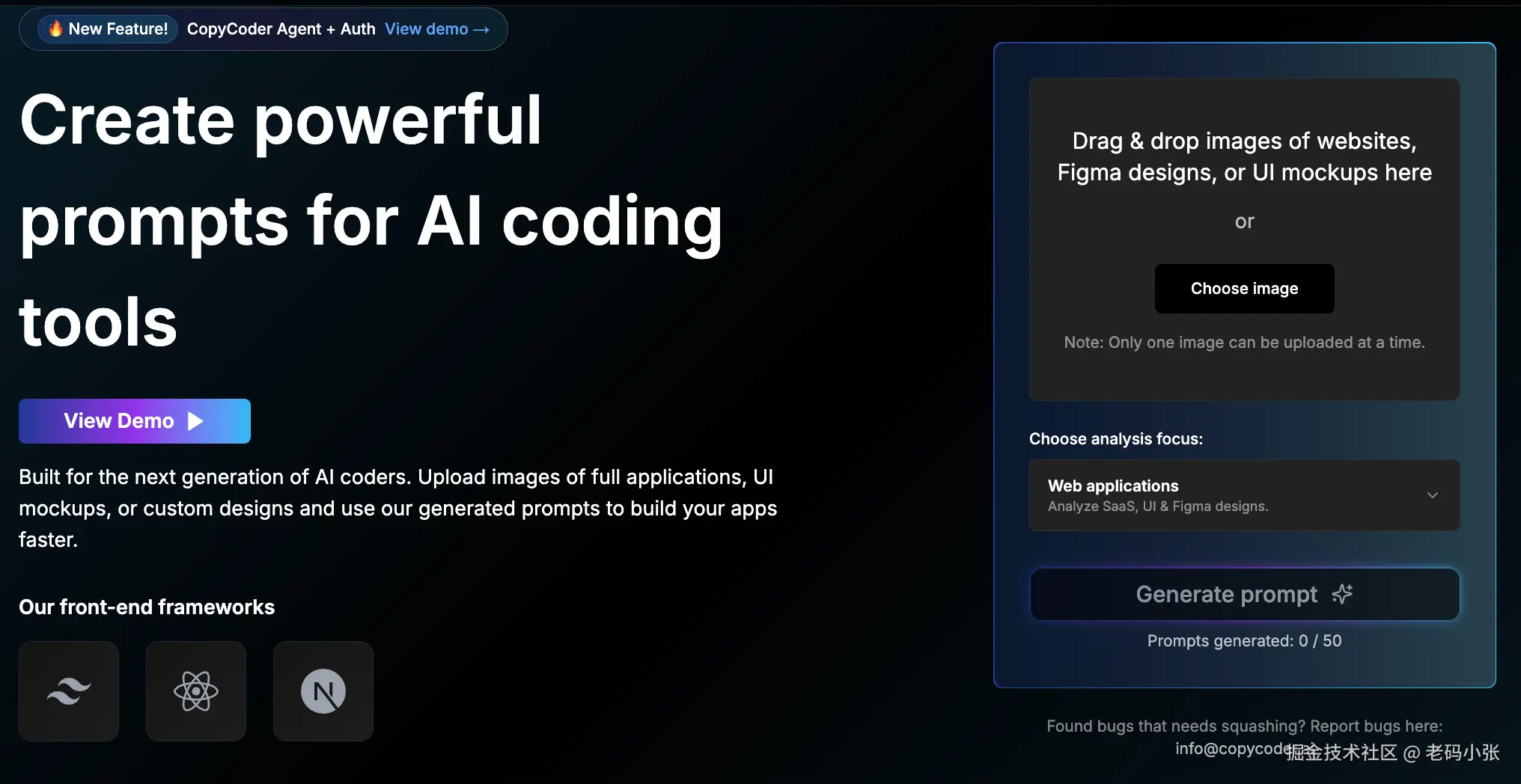Click the Choose image button
1521x784 pixels.
point(1243,288)
